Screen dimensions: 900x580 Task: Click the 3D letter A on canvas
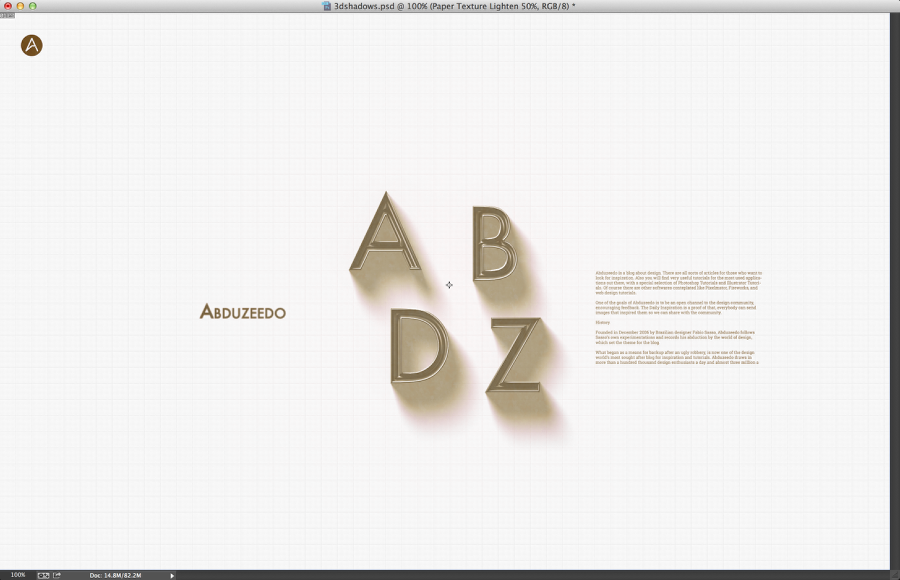[385, 232]
